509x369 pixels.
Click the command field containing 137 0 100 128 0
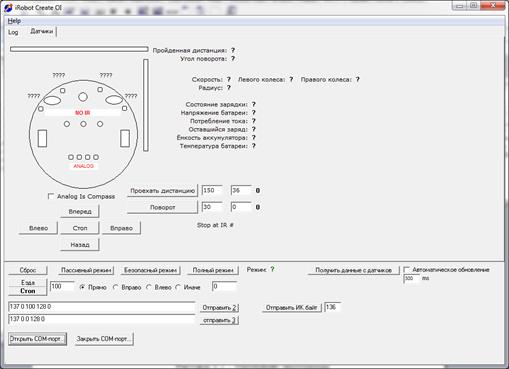101,307
